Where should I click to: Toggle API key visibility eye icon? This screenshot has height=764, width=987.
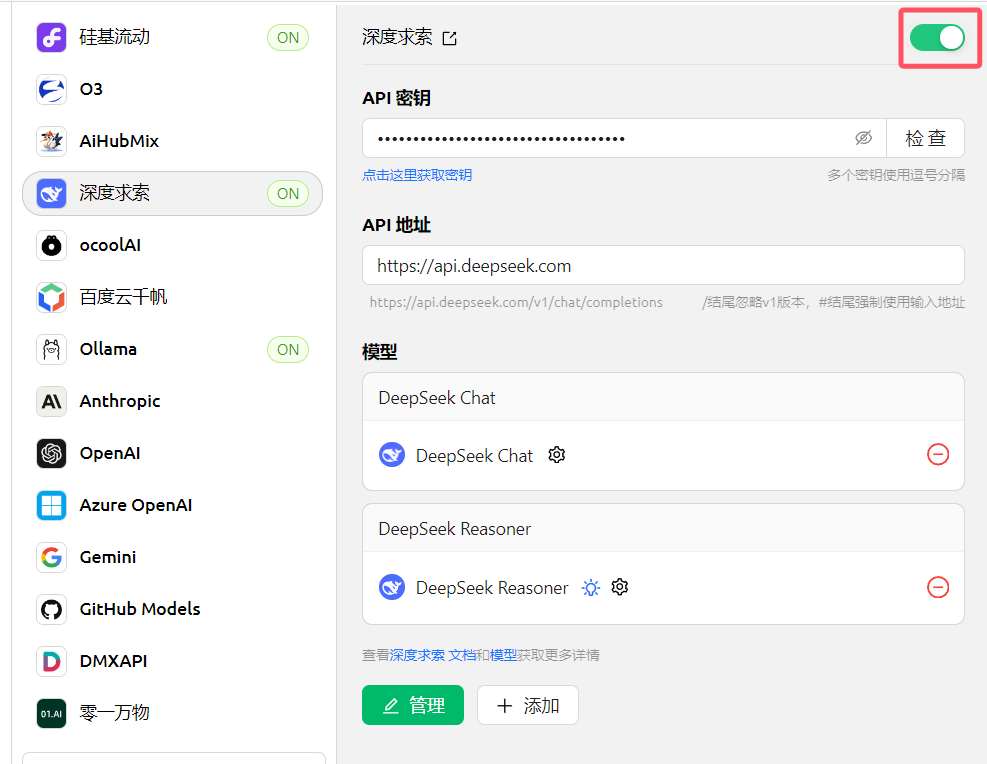pyautogui.click(x=864, y=138)
